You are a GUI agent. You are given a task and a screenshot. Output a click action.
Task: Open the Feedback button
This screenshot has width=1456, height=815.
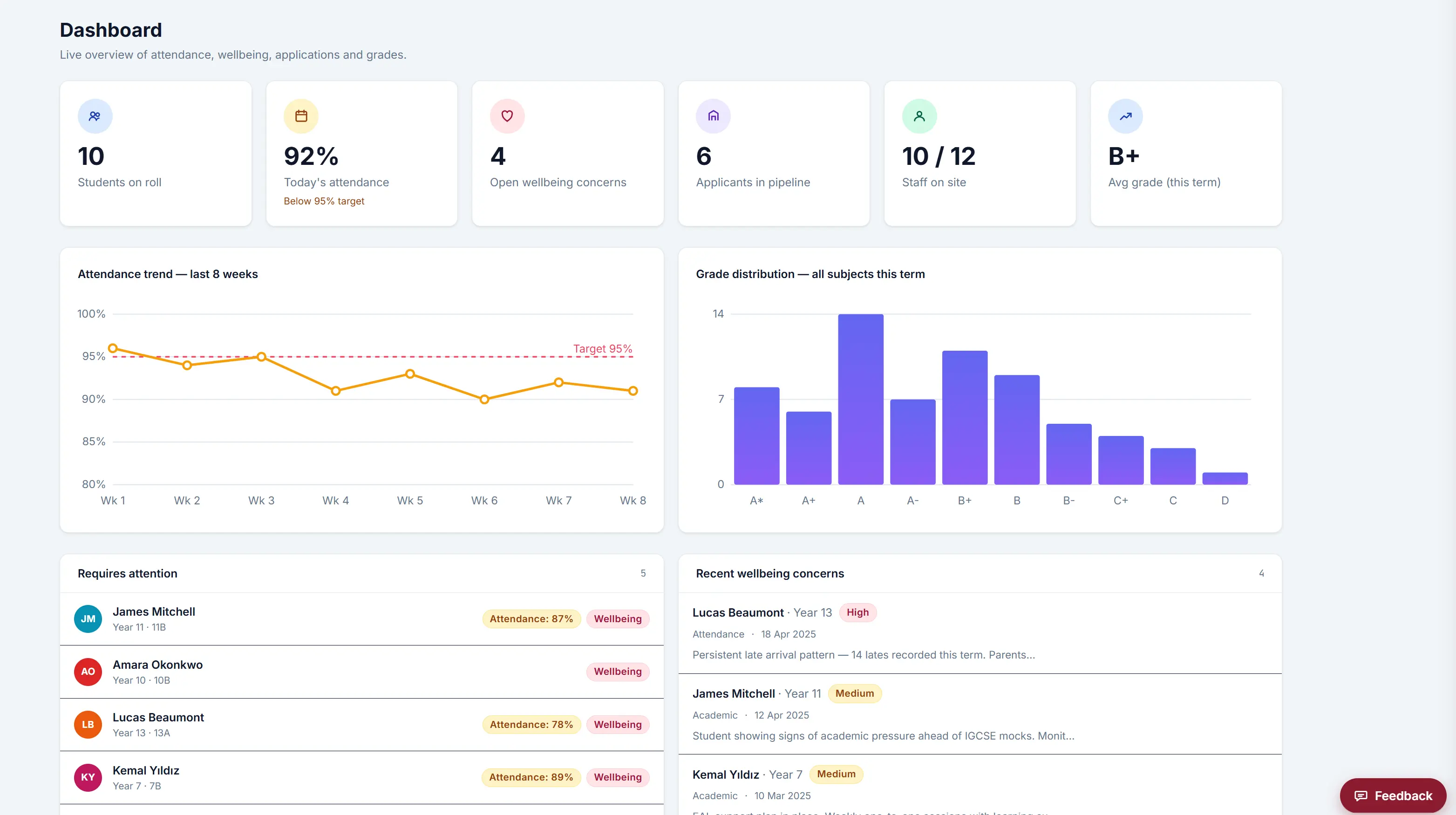click(1393, 796)
